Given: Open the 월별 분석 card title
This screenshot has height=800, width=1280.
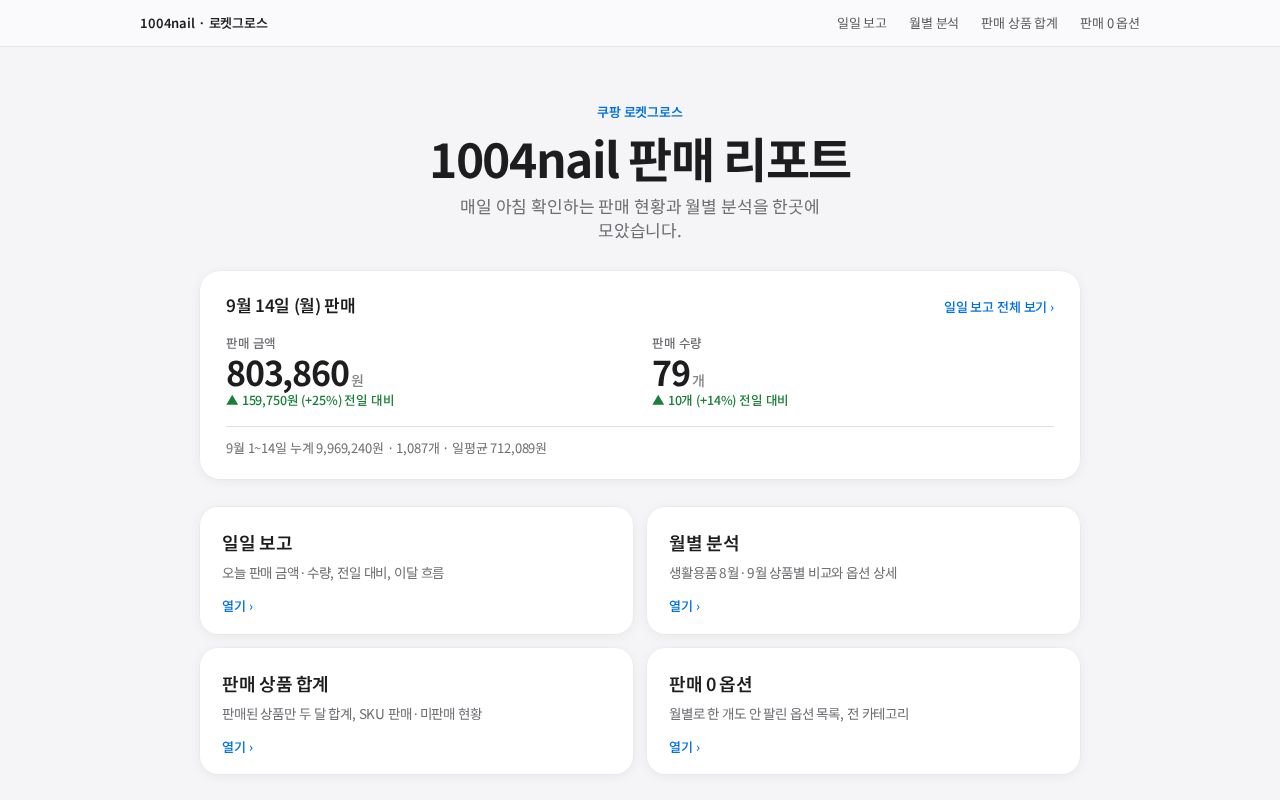Looking at the screenshot, I should click(x=704, y=543).
